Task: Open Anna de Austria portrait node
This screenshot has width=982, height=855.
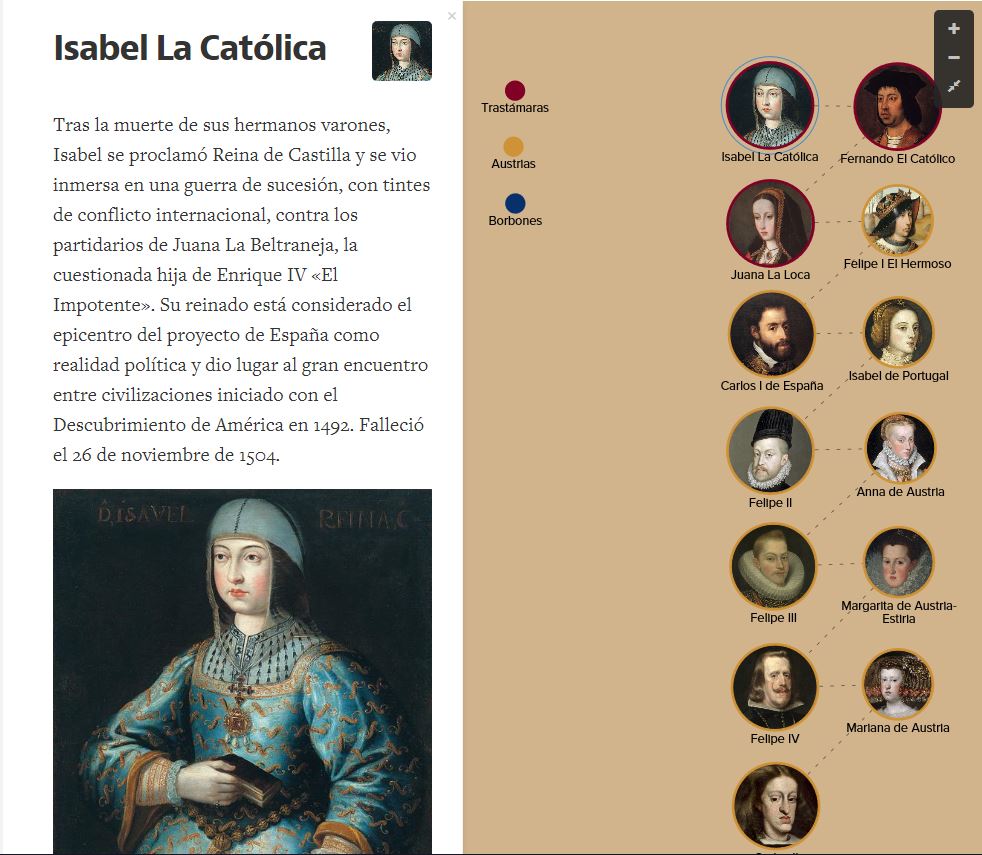Action: [900, 448]
